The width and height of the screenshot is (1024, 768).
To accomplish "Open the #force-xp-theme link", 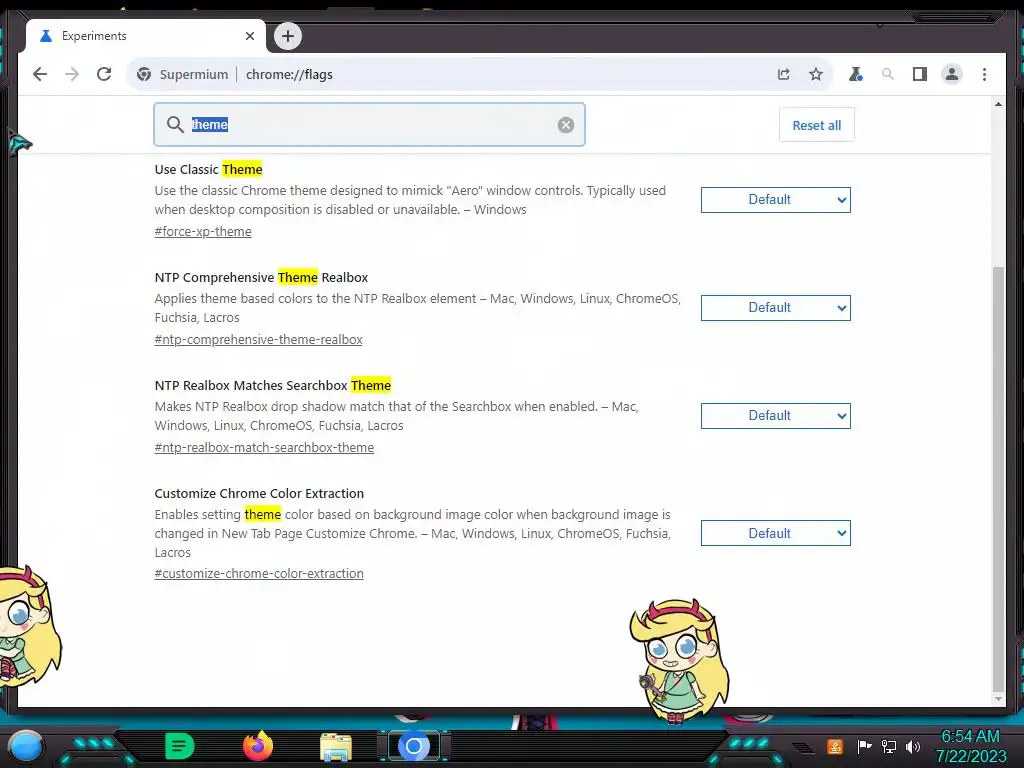I will (202, 231).
